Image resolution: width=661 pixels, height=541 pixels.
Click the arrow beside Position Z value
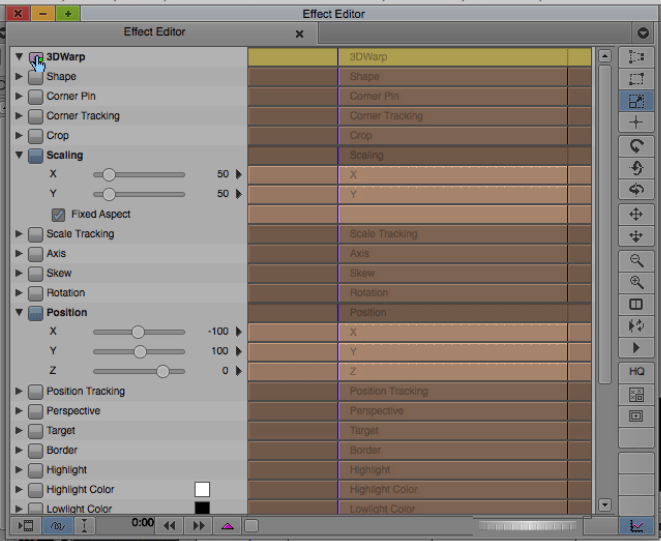239,371
